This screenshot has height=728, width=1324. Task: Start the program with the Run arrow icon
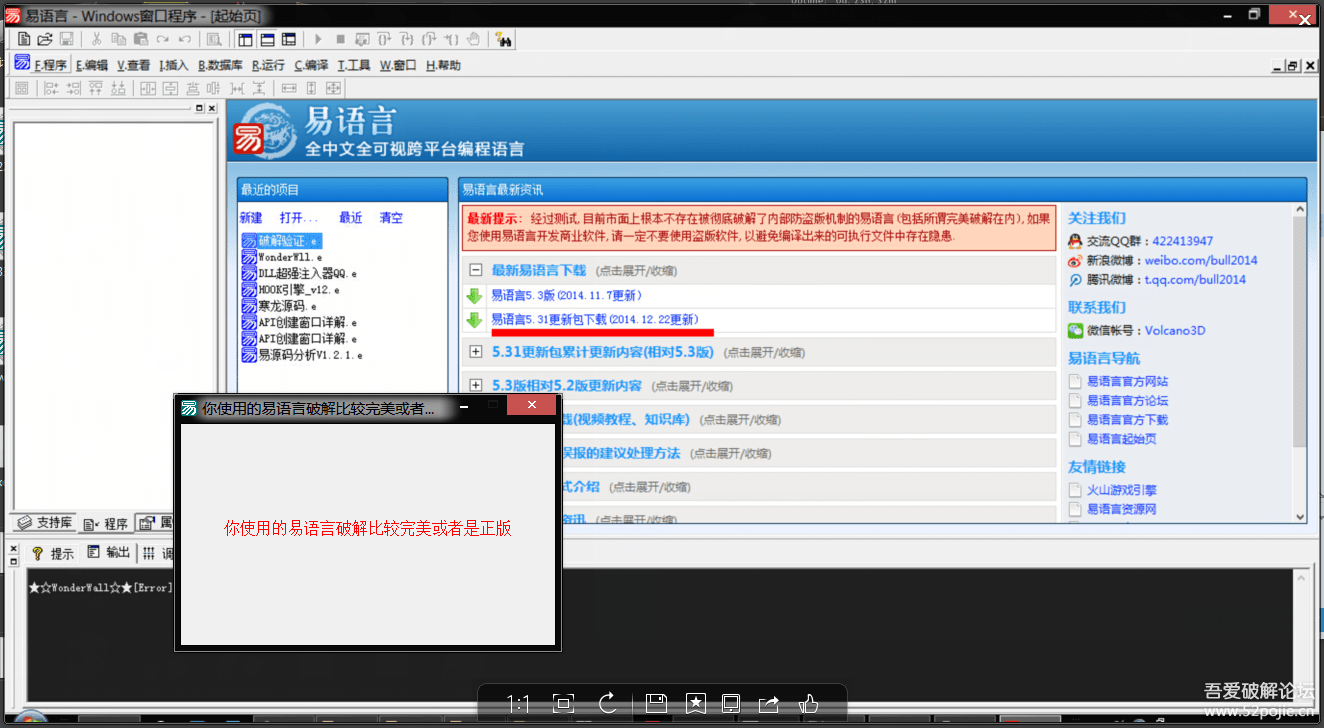click(318, 38)
